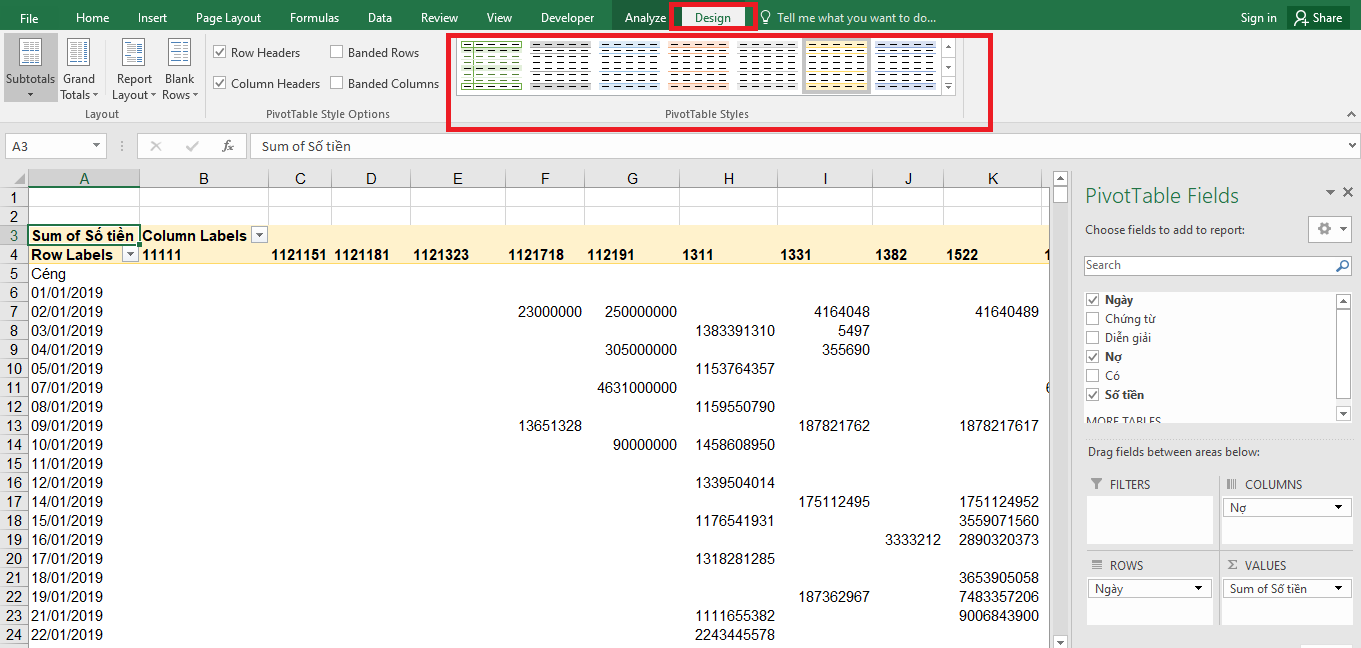Open the Subtotals layout menu
This screenshot has width=1361, height=648.
(x=30, y=68)
